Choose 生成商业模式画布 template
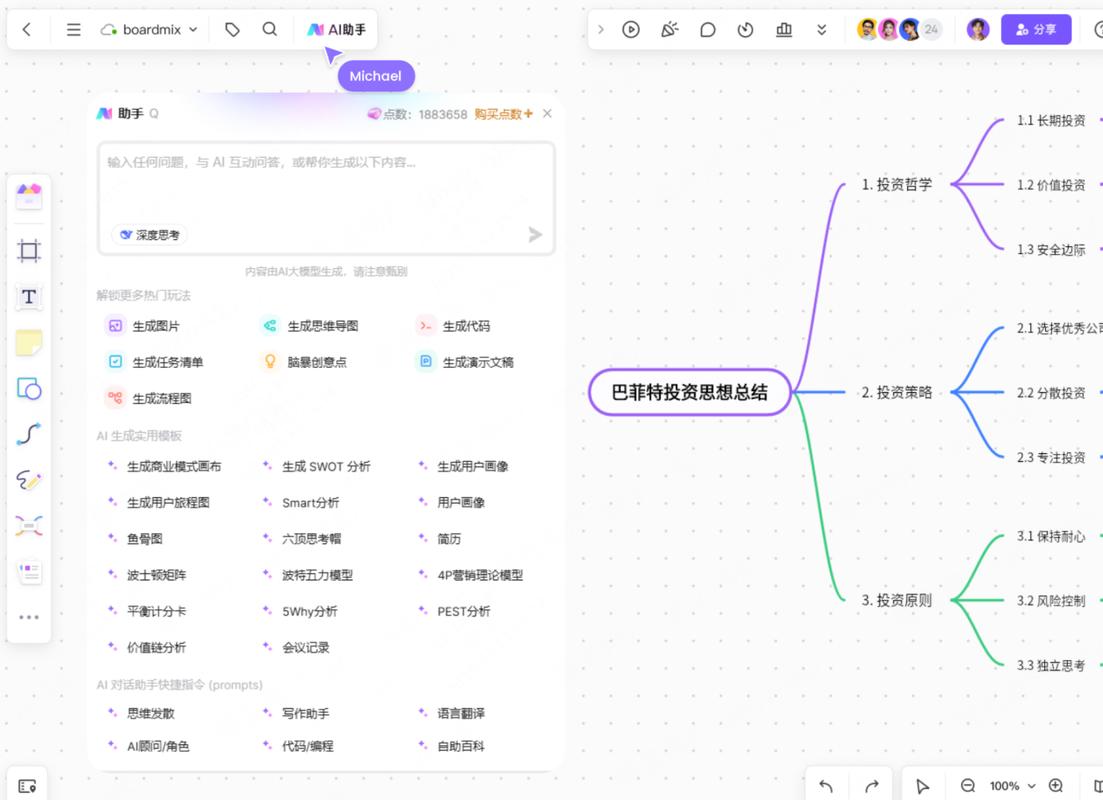 tap(165, 466)
